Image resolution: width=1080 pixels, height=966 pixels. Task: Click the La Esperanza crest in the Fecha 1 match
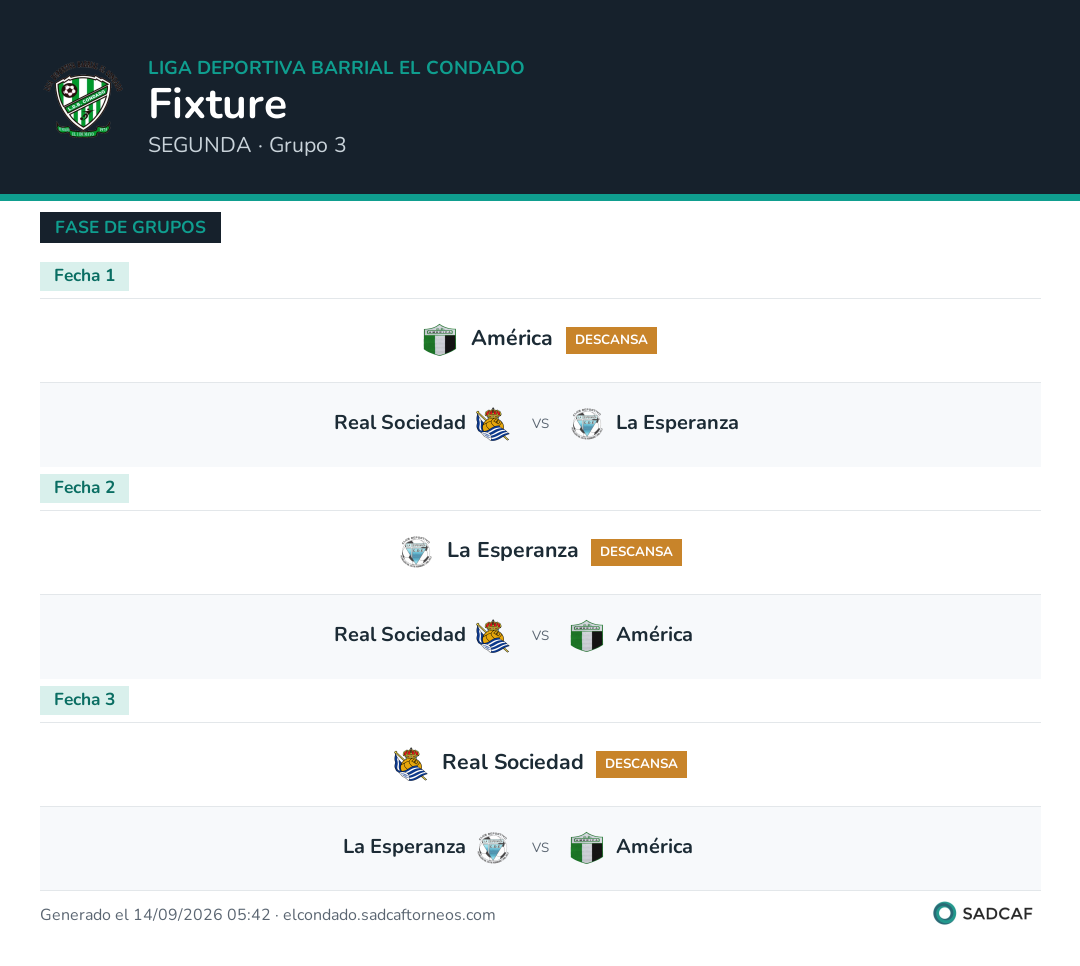pyautogui.click(x=587, y=424)
